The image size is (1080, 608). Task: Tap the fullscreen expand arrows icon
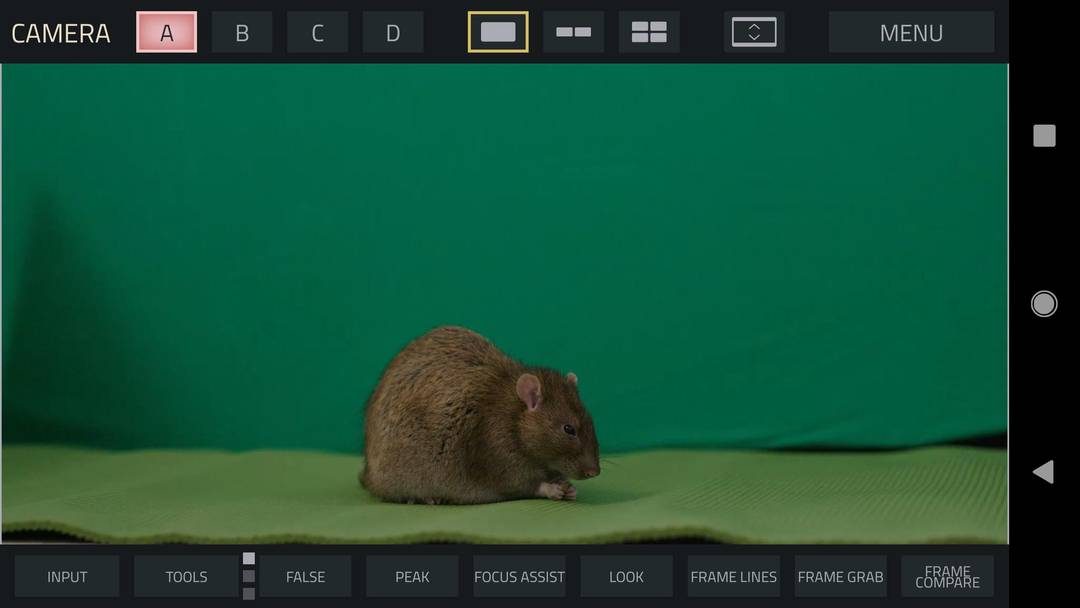(754, 31)
